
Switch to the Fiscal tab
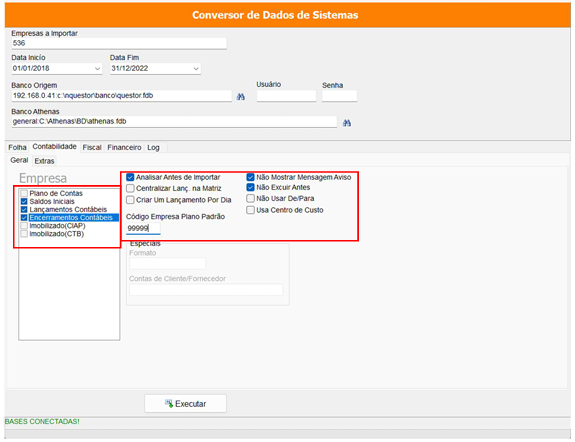pos(92,147)
